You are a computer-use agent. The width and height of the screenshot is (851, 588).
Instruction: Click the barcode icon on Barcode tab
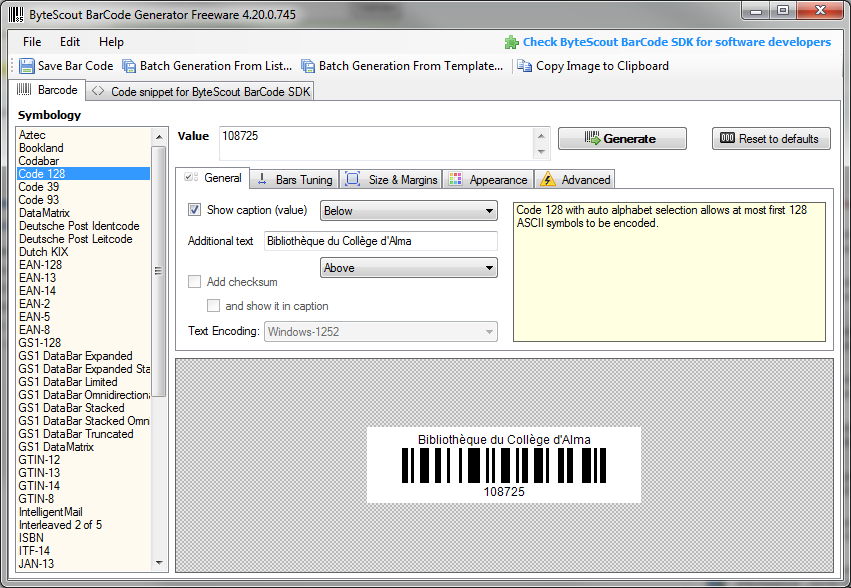pyautogui.click(x=24, y=90)
